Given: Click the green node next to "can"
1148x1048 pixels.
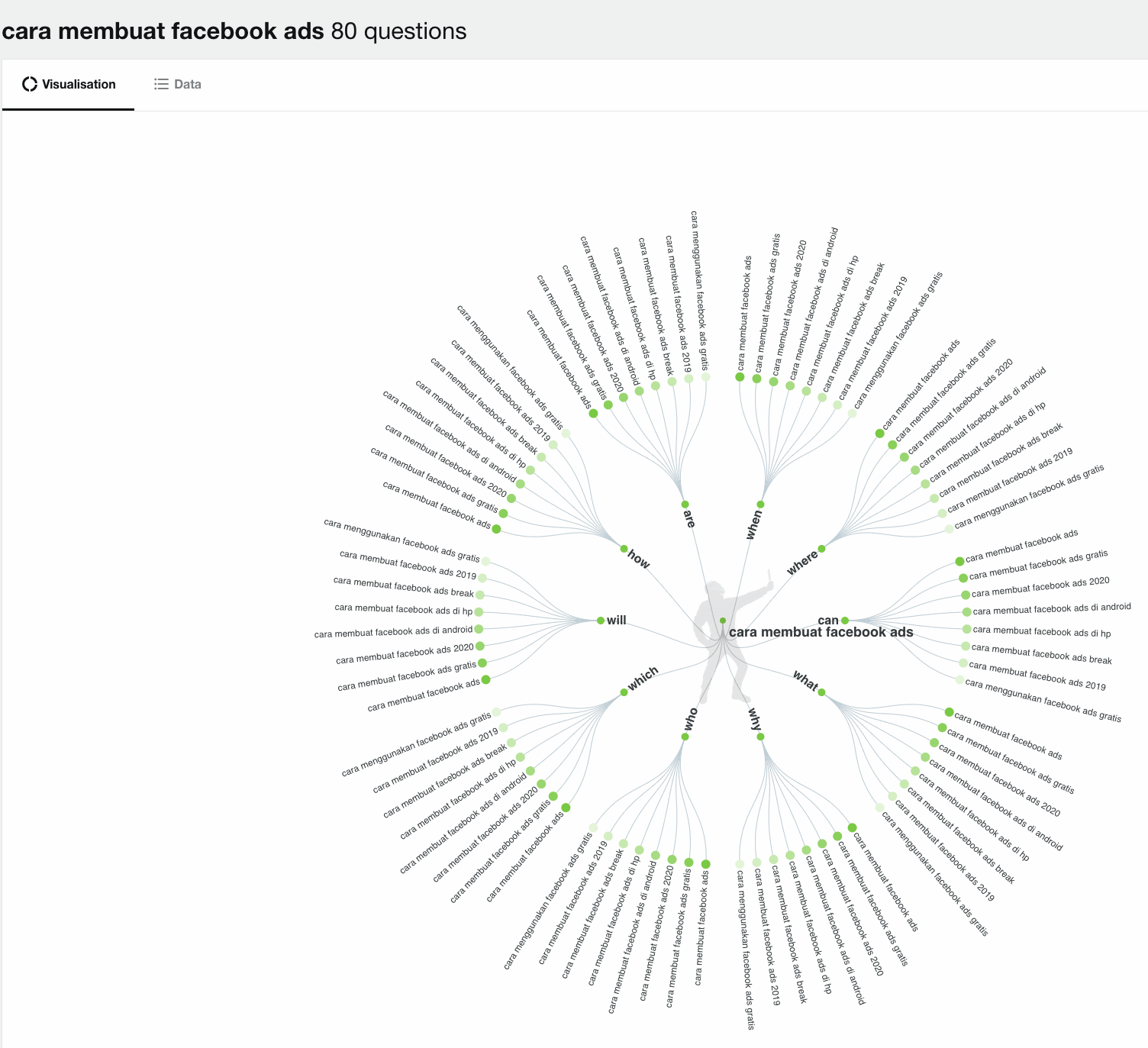Looking at the screenshot, I should [x=845, y=621].
